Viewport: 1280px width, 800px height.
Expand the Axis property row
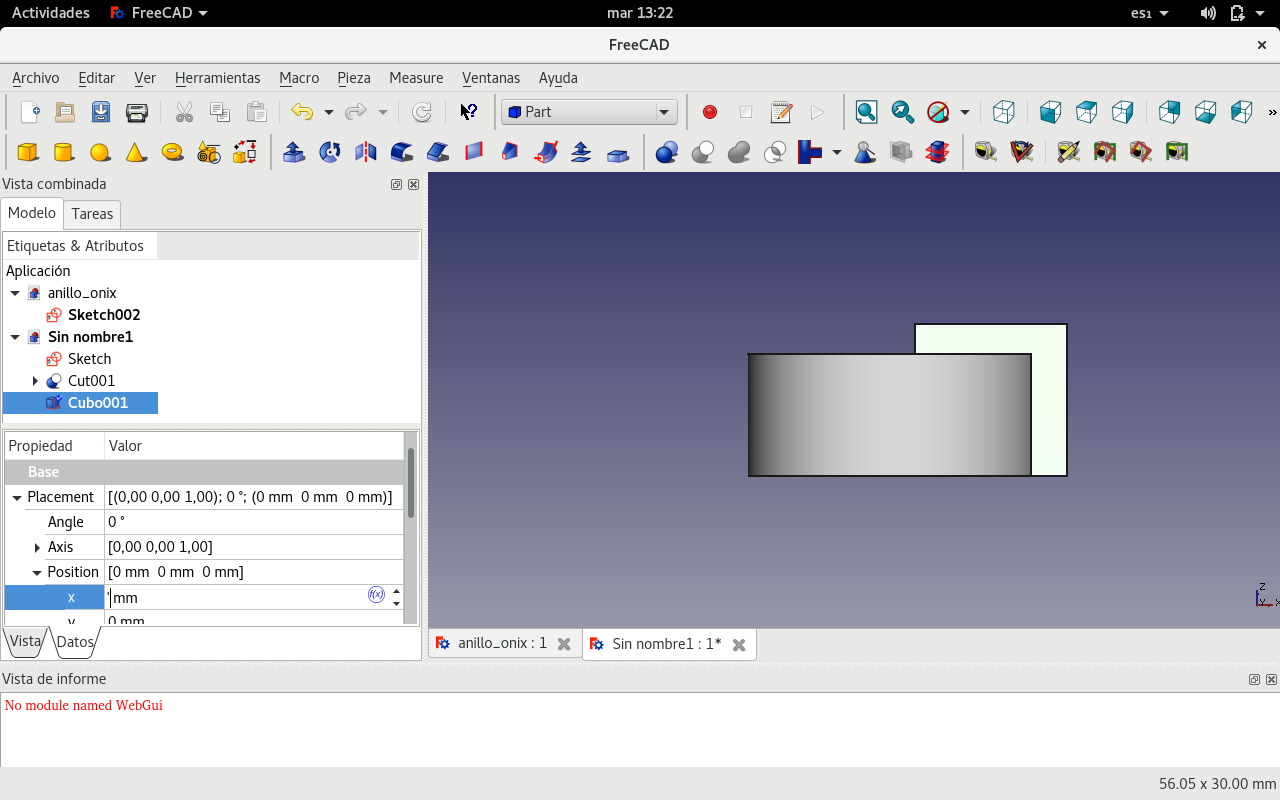(x=37, y=547)
